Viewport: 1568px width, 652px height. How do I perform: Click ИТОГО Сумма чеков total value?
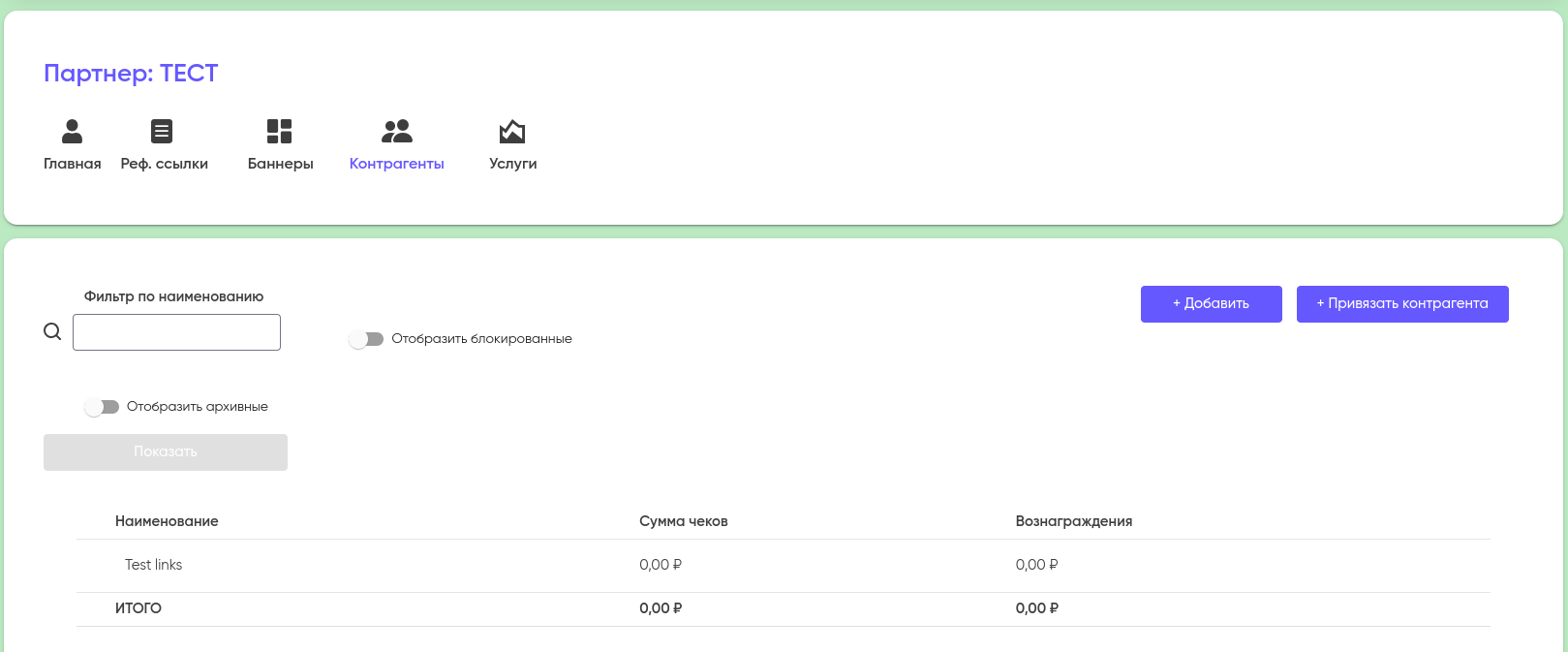[661, 608]
